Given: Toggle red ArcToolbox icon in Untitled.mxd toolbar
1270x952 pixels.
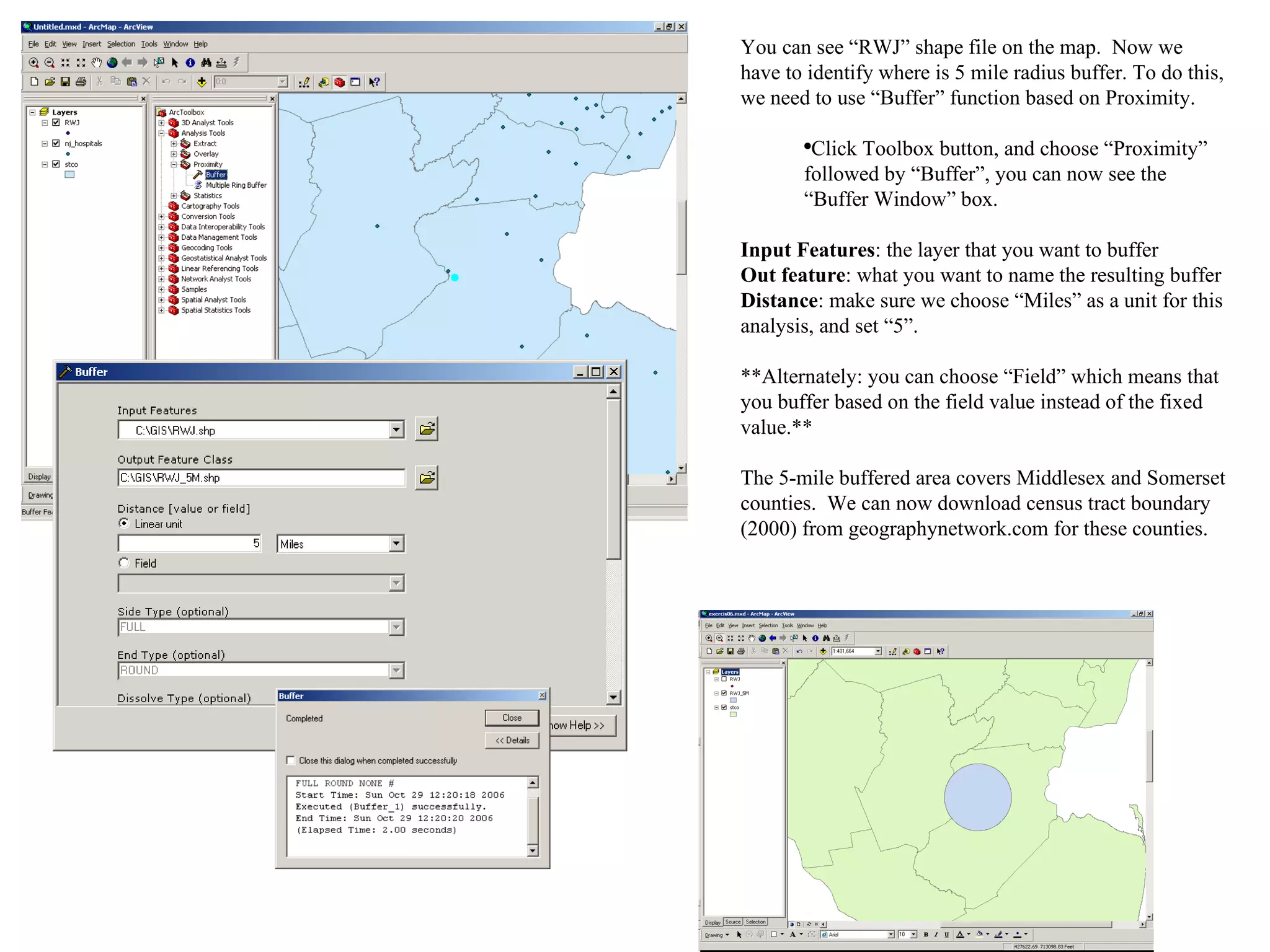Looking at the screenshot, I should point(339,82).
